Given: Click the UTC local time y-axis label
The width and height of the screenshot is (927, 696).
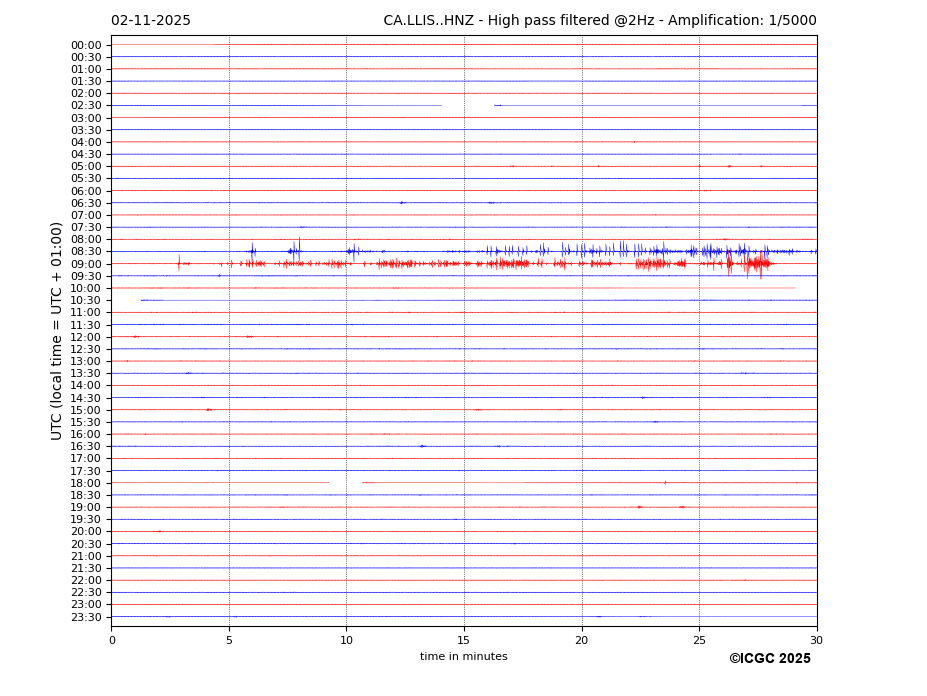Looking at the screenshot, I should 57,330.
